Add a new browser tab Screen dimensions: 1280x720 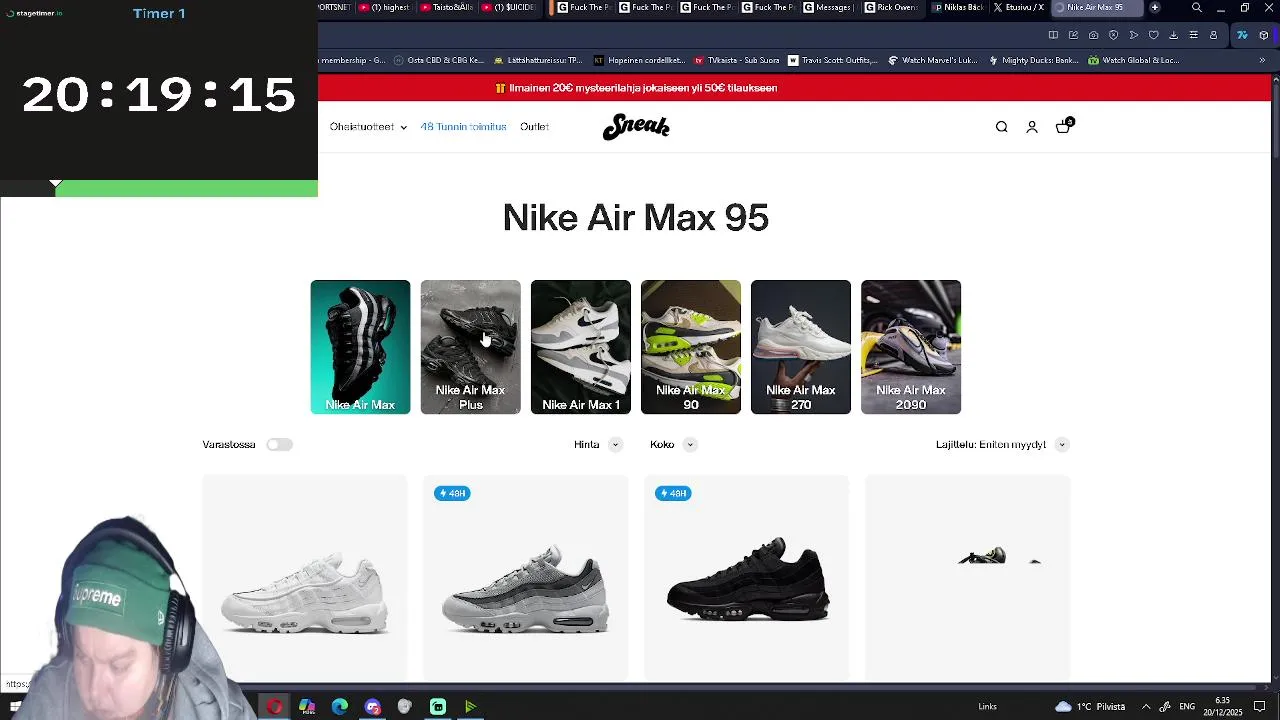click(x=1154, y=7)
